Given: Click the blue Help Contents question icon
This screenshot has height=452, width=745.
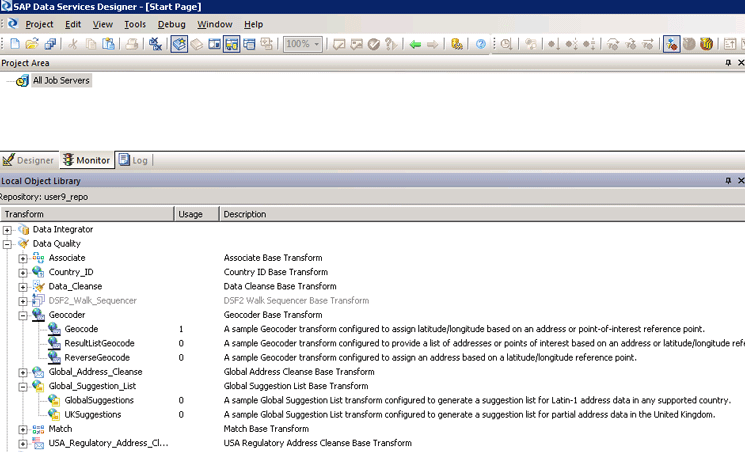Looking at the screenshot, I should tap(481, 44).
